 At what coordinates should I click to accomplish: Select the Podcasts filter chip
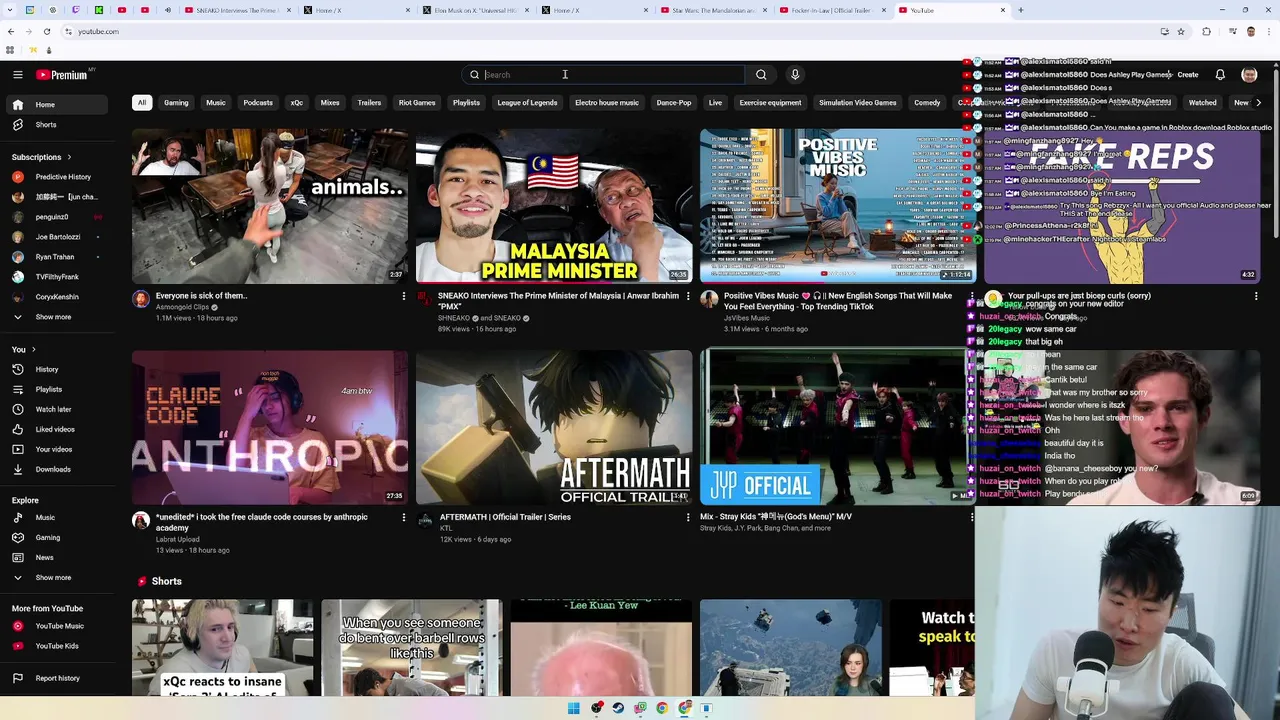(x=258, y=103)
